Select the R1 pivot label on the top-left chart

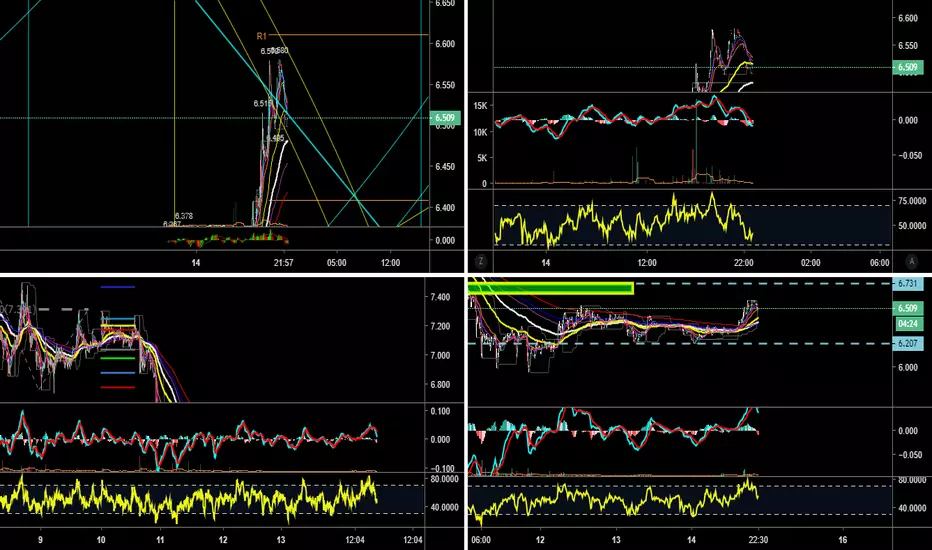[262, 36]
